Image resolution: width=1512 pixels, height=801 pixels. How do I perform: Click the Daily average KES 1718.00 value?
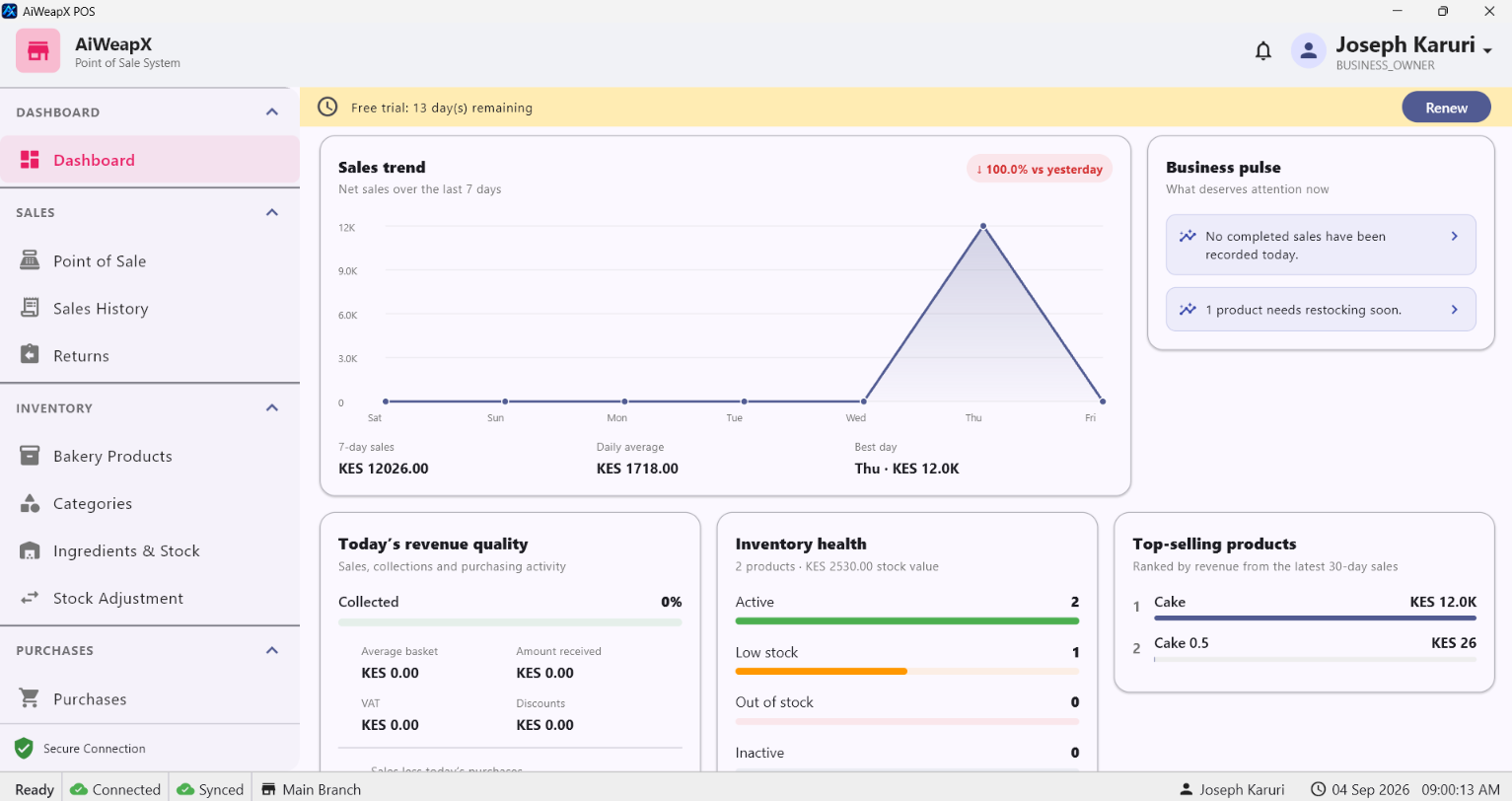click(x=637, y=469)
